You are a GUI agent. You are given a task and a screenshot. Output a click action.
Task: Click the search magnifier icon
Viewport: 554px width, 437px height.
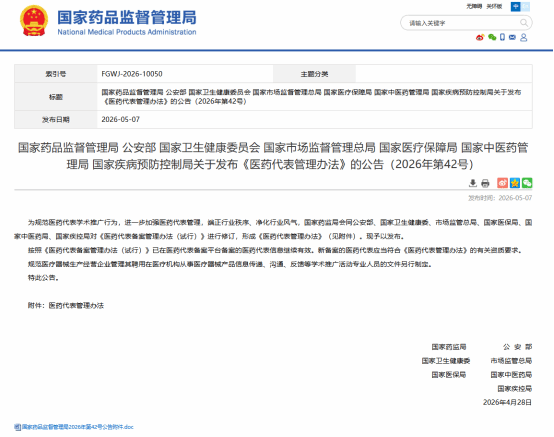(524, 23)
